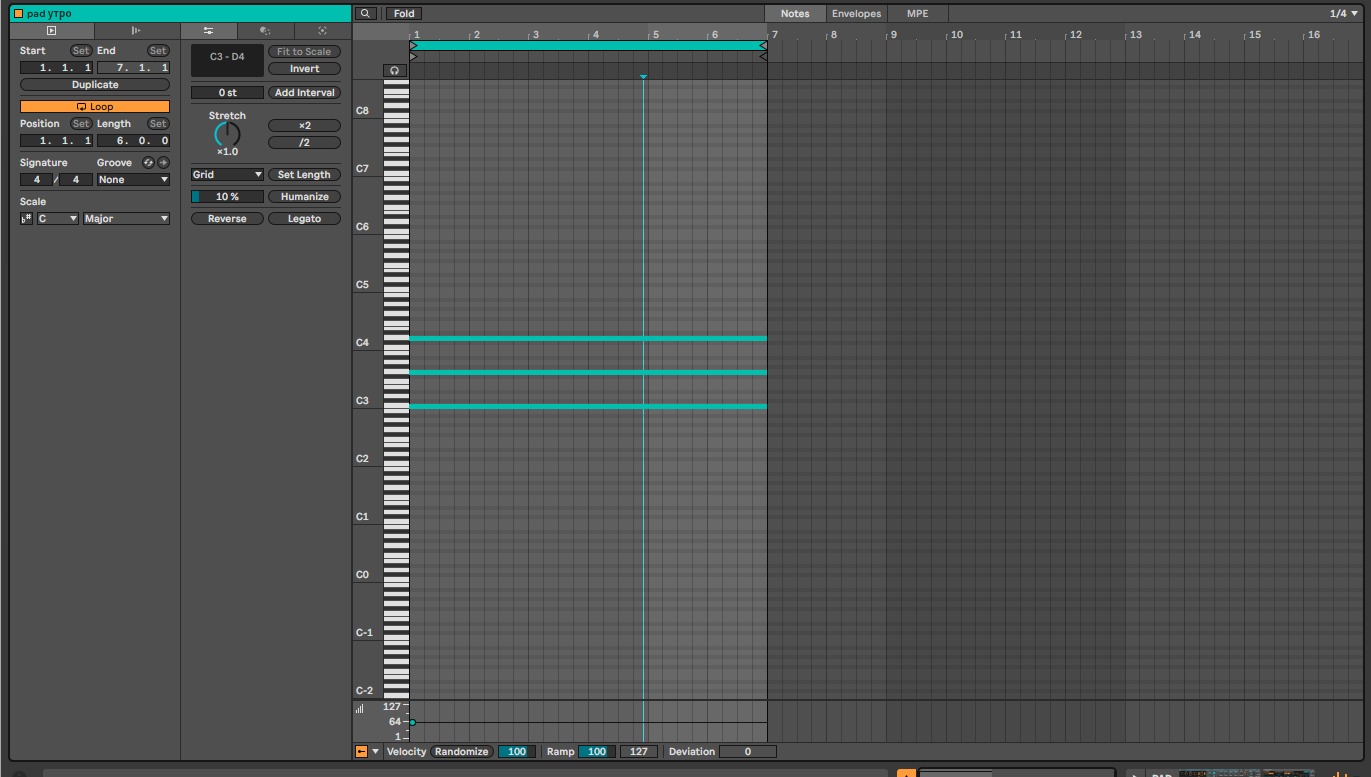The image size is (1371, 777).
Task: Open the Grid quantize dropdown
Action: tap(227, 175)
